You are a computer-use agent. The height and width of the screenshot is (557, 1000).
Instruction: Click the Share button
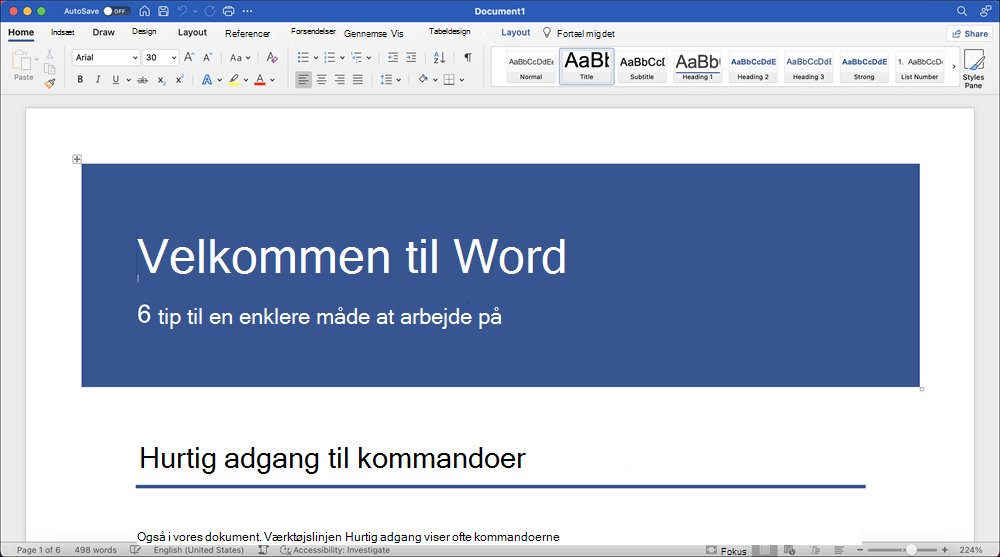(x=969, y=33)
